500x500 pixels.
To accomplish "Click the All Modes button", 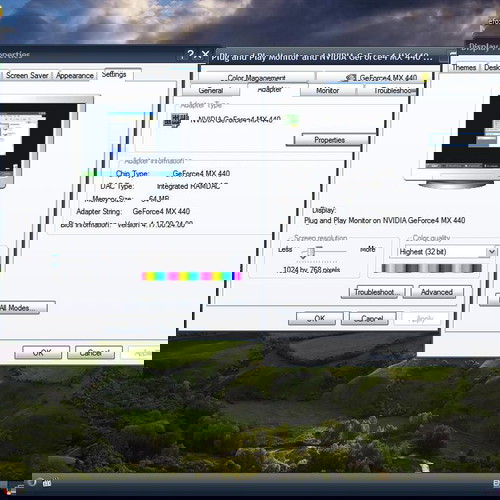I will point(22,308).
